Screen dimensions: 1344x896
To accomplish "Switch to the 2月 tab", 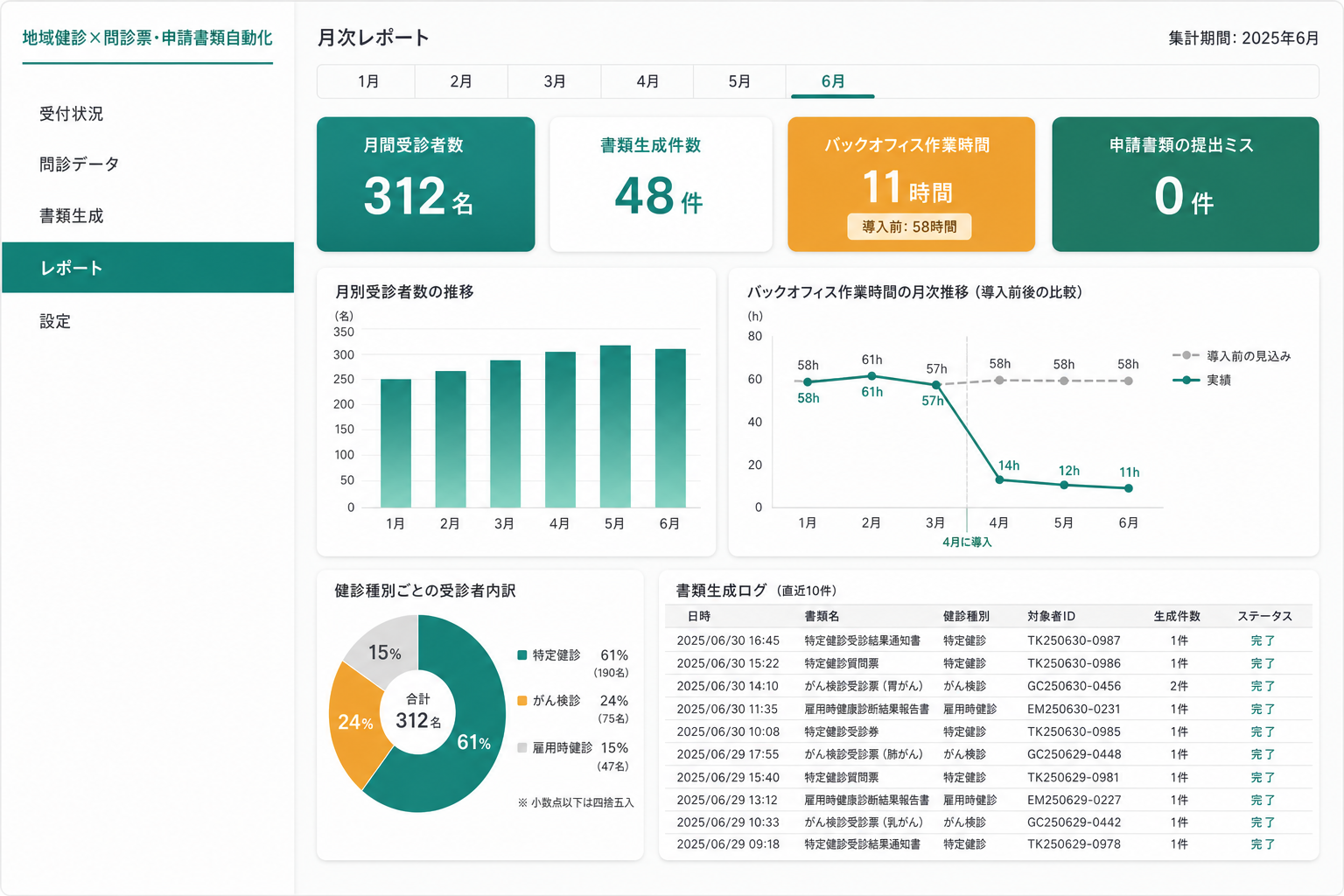I will 461,81.
